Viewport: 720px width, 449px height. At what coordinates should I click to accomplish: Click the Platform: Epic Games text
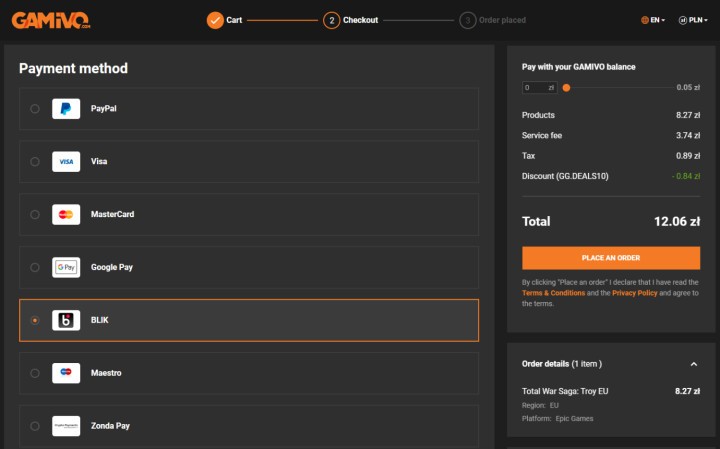pos(557,419)
